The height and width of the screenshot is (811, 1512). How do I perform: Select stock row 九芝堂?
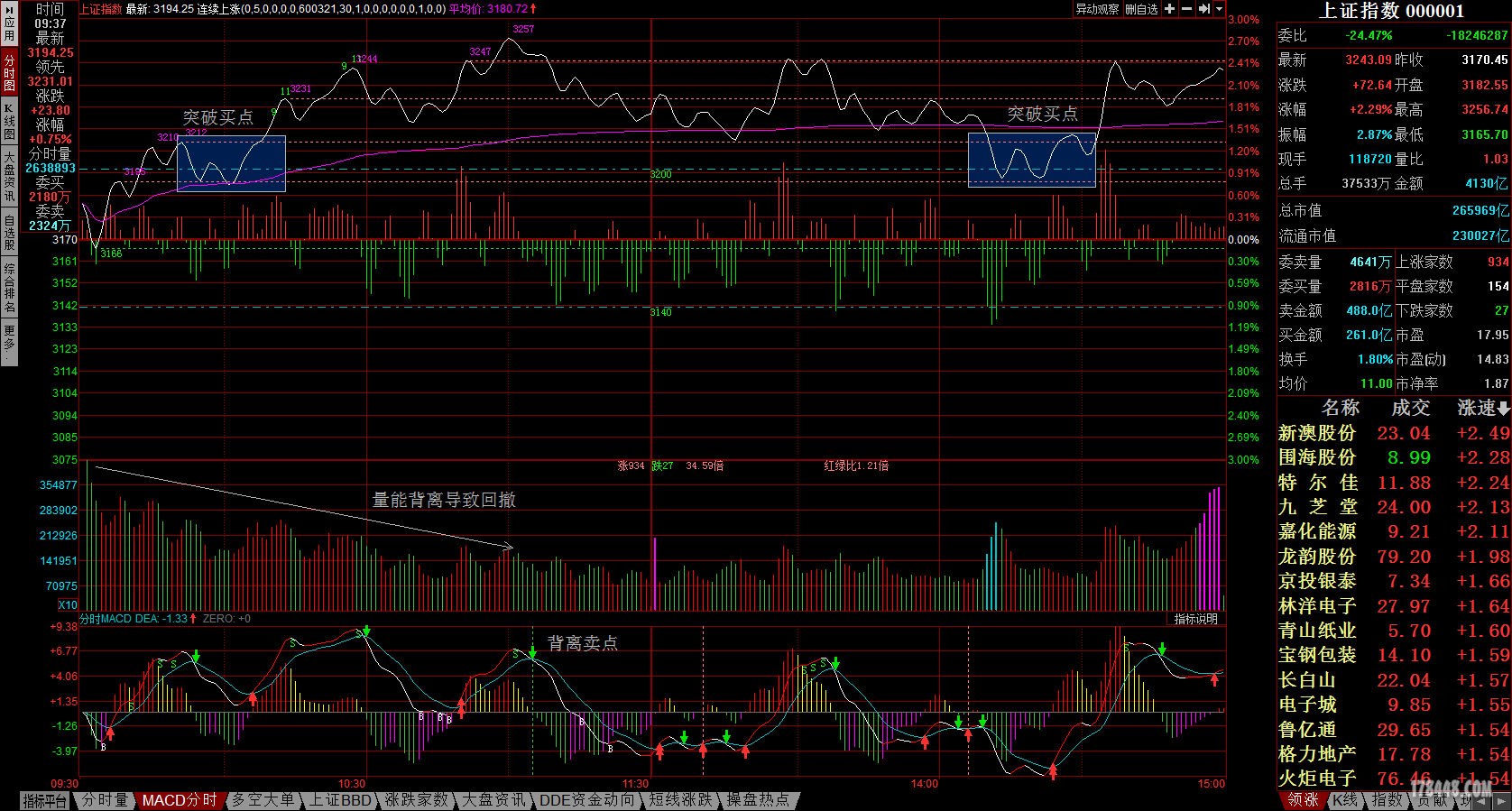[1394, 507]
